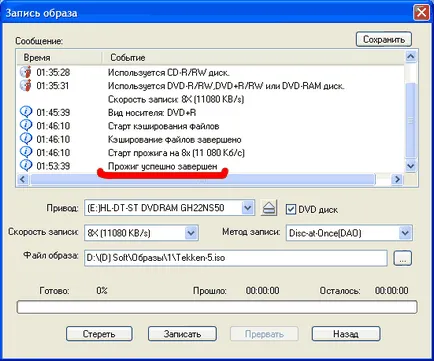
Task: Click the 'Время' column header
Action: point(59,58)
